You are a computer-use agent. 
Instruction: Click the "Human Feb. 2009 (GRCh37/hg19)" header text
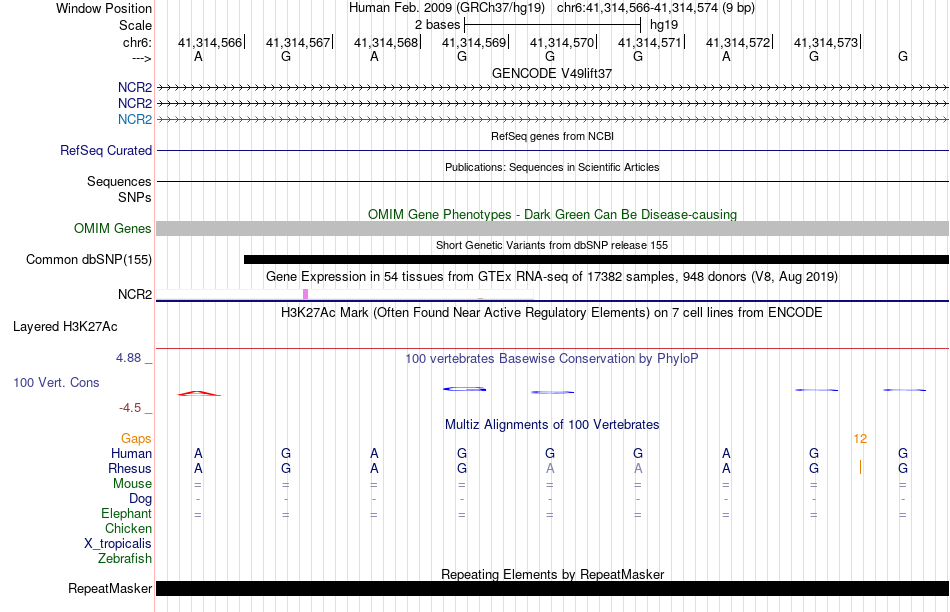447,8
